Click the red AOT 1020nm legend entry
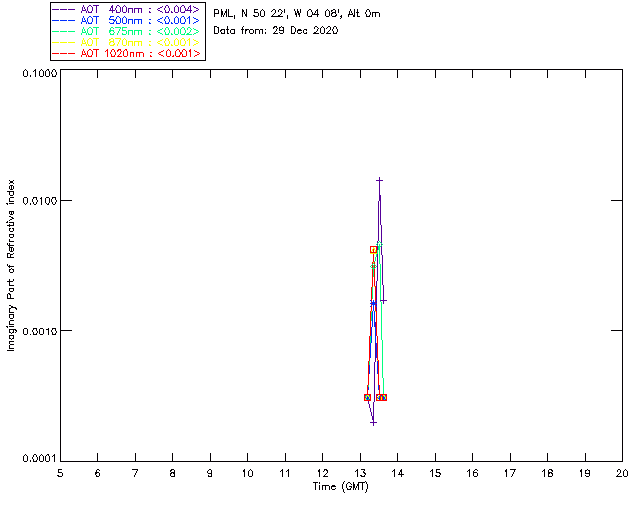640x512 pixels. click(x=126, y=53)
